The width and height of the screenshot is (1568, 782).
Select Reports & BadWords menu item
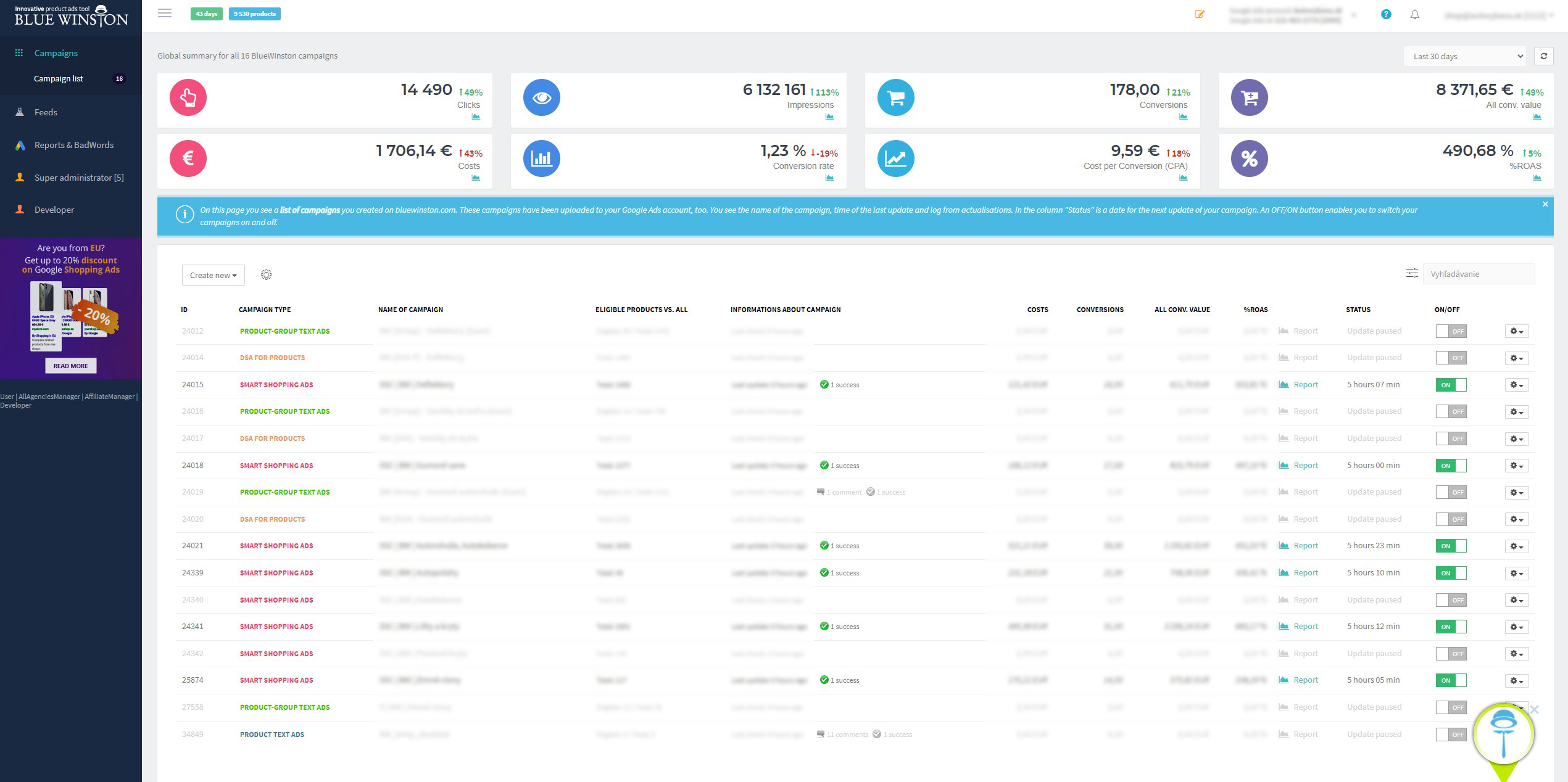point(73,145)
